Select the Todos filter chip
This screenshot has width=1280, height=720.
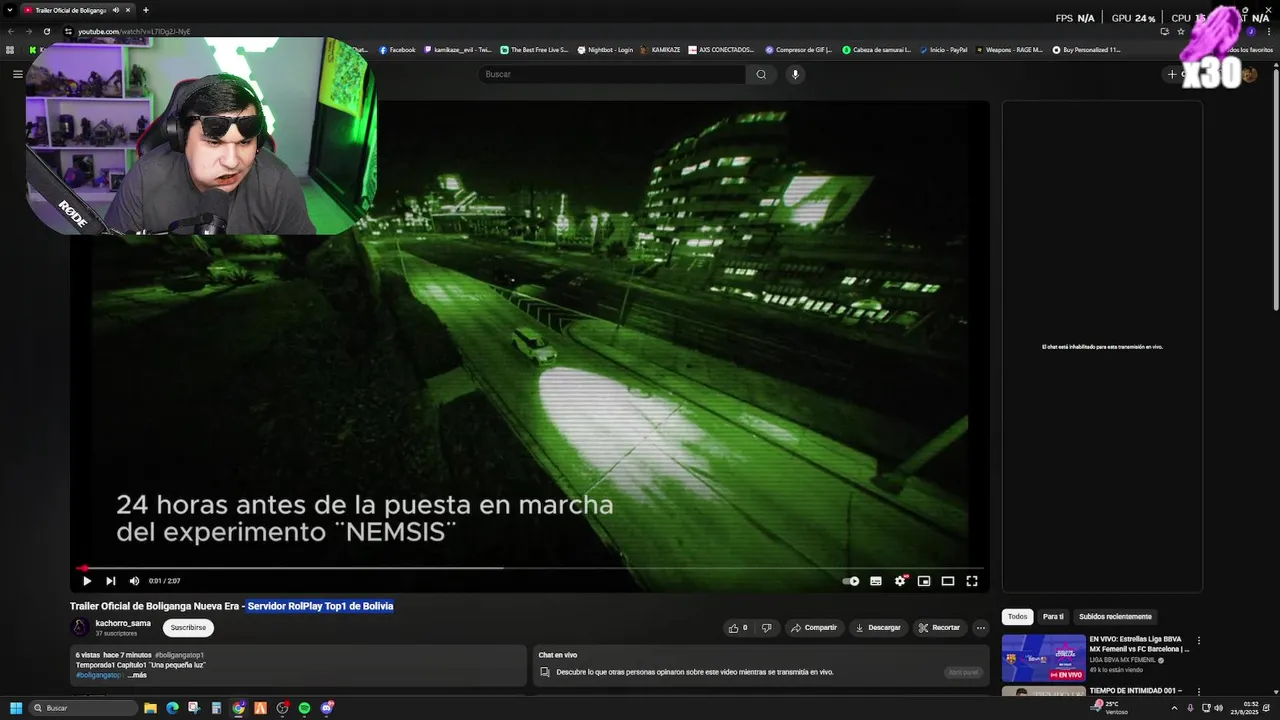(1017, 617)
